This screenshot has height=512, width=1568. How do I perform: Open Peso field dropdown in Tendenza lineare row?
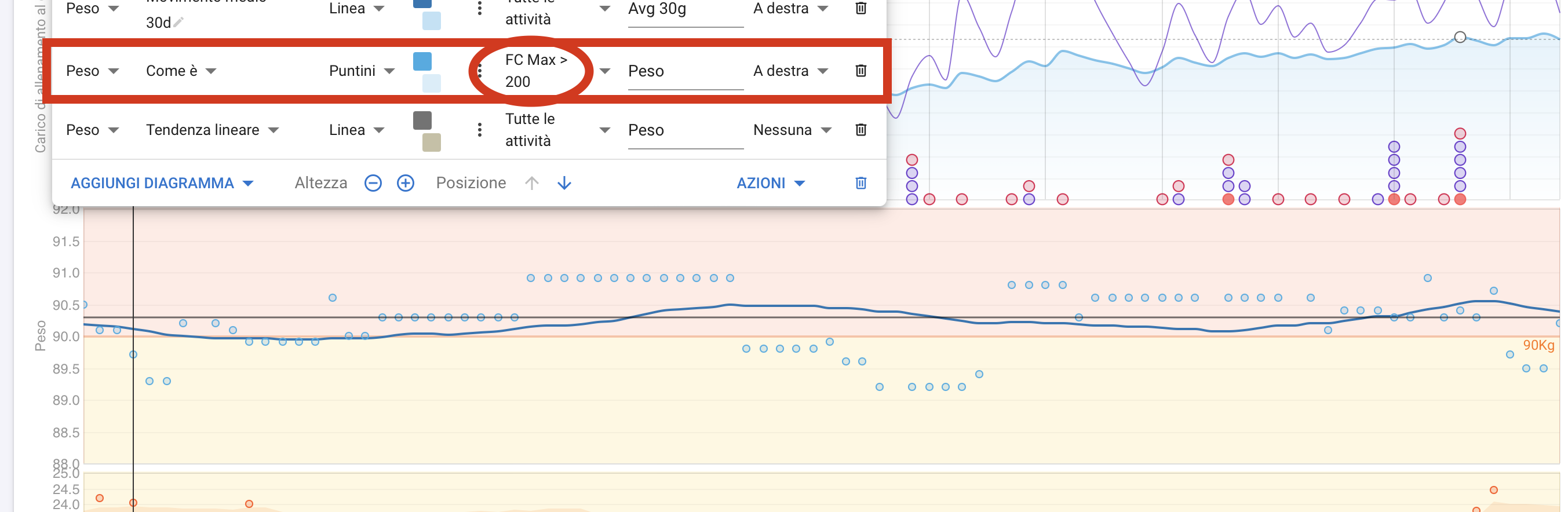(x=93, y=130)
